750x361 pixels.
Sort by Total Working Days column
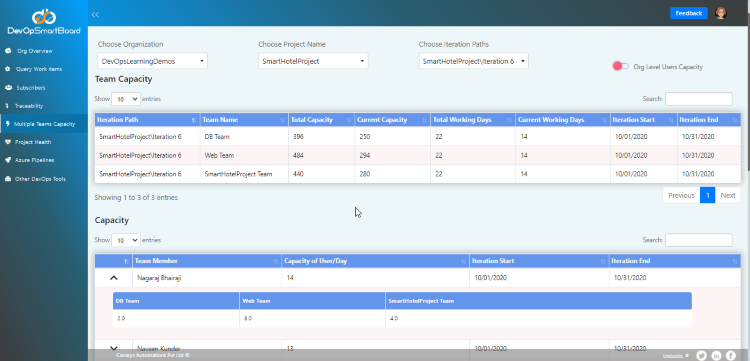(473, 120)
